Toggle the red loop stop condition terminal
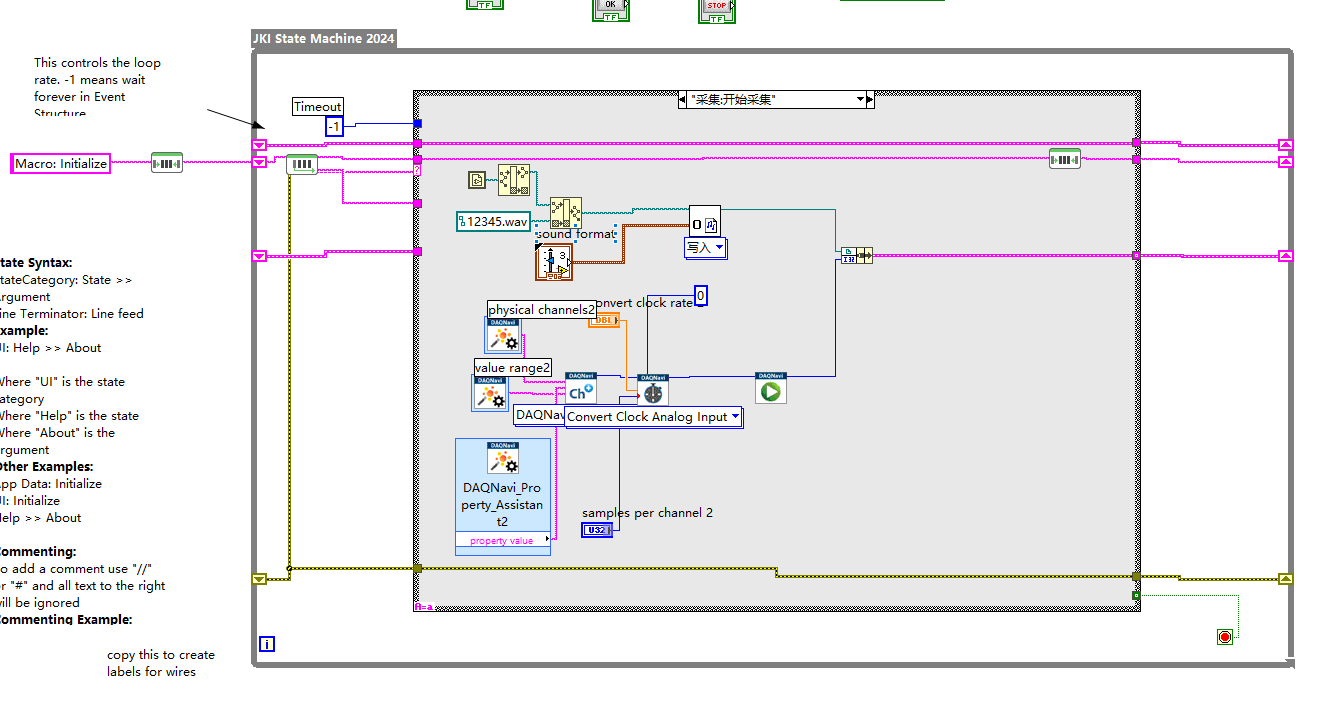 click(x=1225, y=637)
